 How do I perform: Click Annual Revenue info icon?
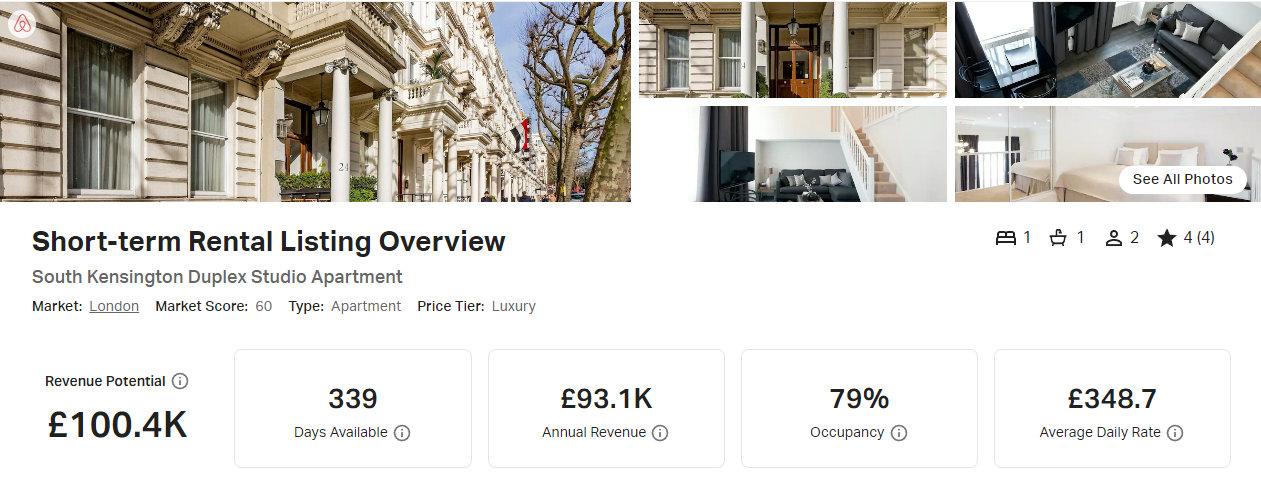click(660, 433)
